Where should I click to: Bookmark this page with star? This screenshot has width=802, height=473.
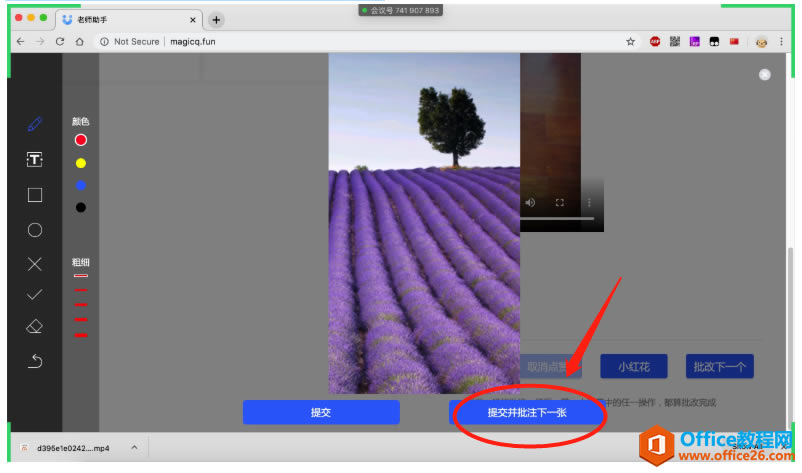coord(630,41)
